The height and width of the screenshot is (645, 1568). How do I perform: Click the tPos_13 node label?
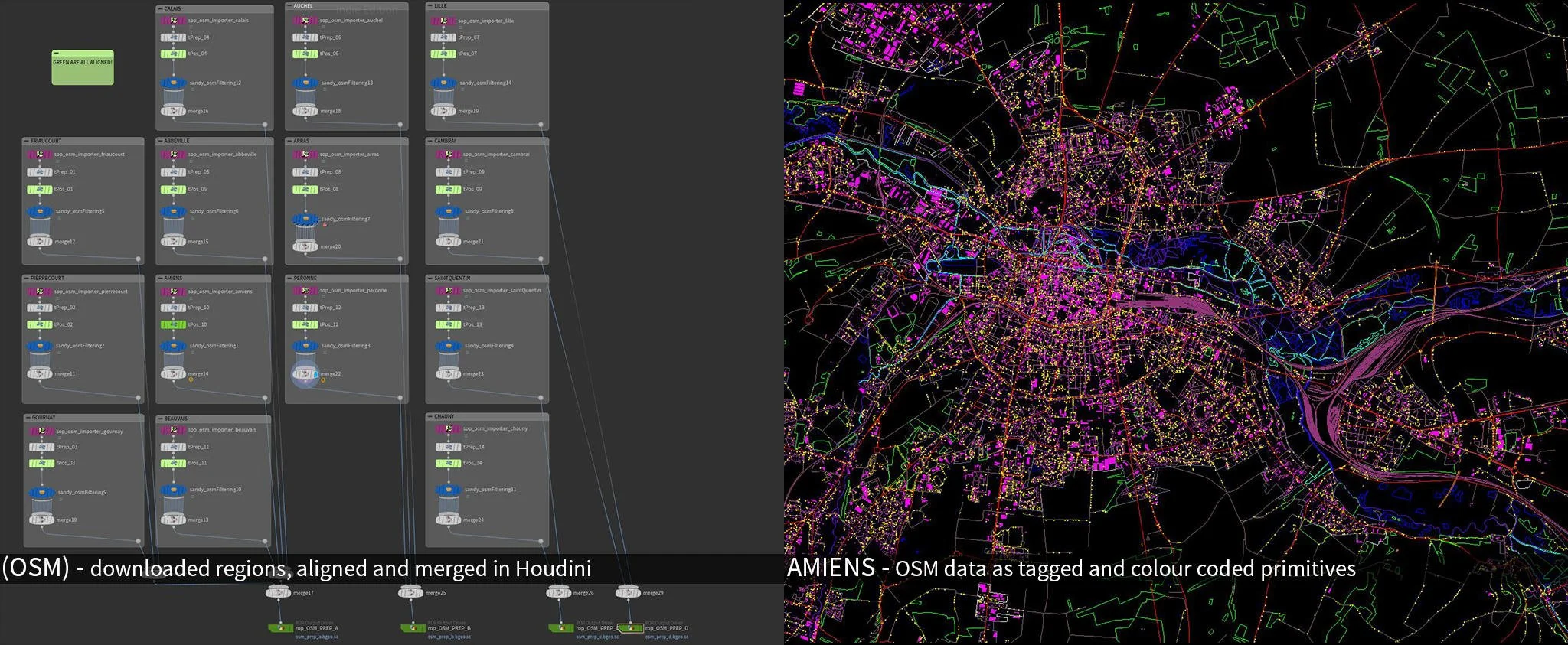coord(472,324)
